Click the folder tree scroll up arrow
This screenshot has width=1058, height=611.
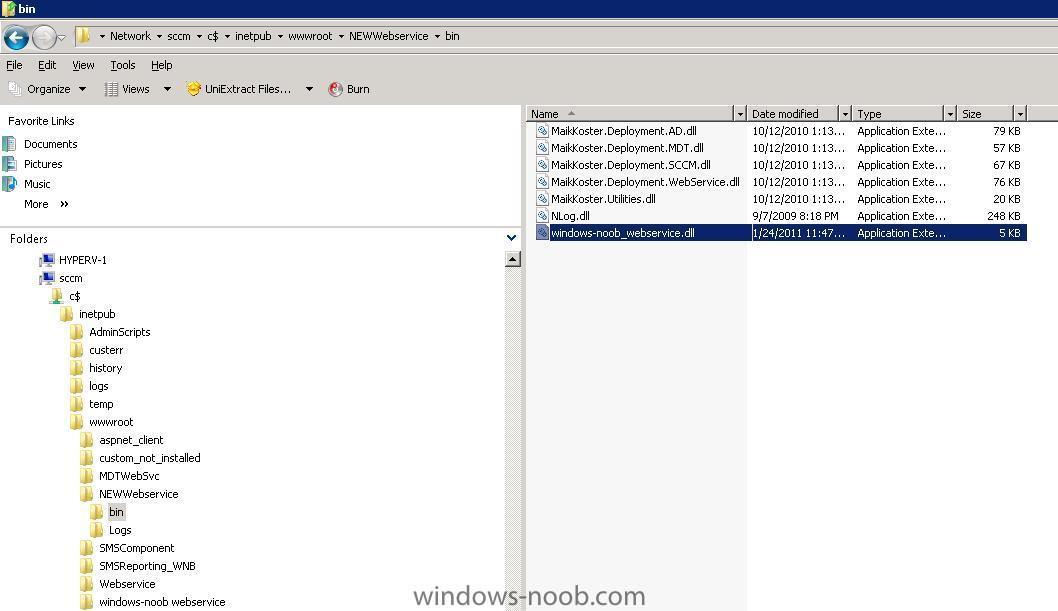(513, 259)
